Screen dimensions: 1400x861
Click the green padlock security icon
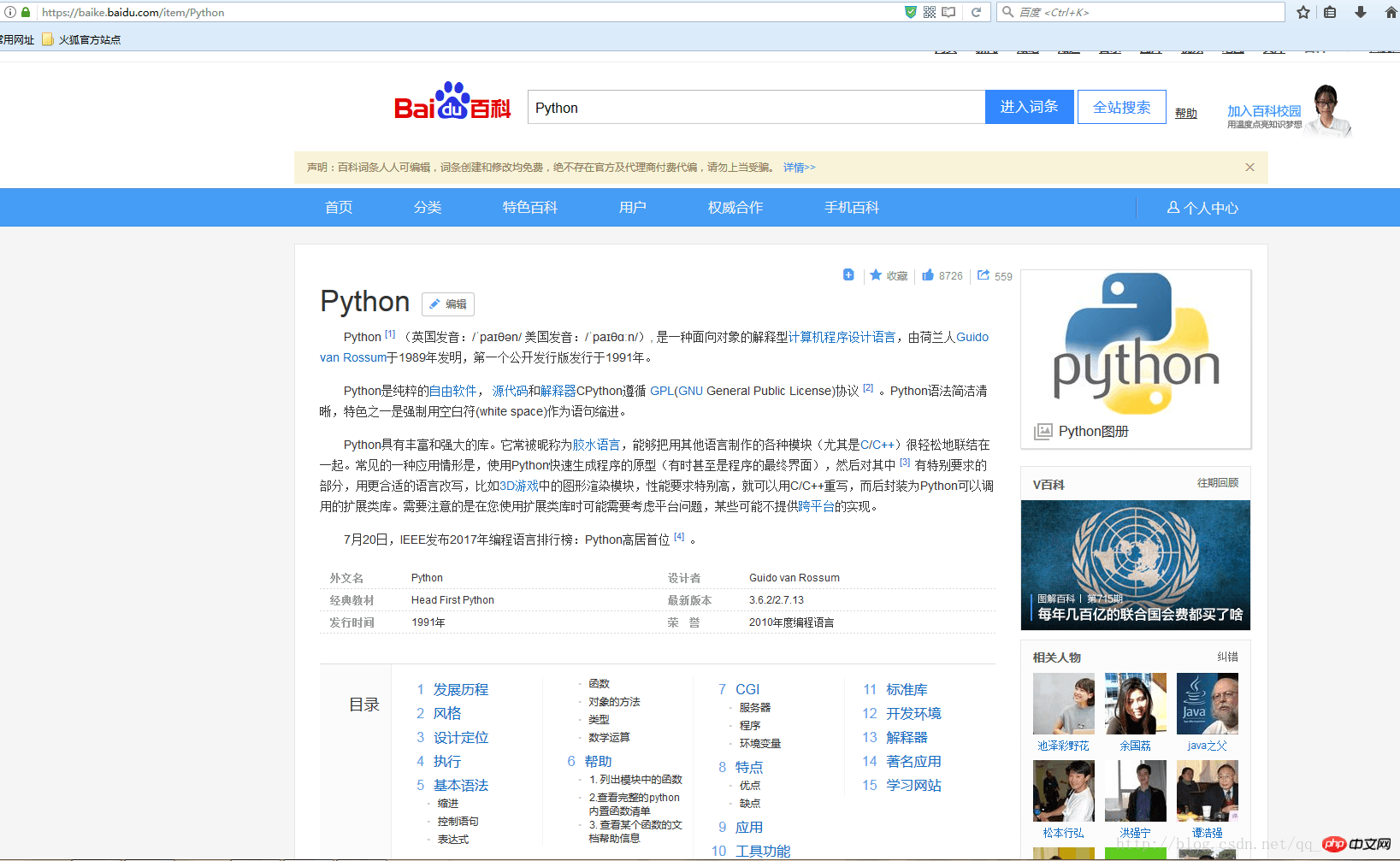(x=27, y=12)
